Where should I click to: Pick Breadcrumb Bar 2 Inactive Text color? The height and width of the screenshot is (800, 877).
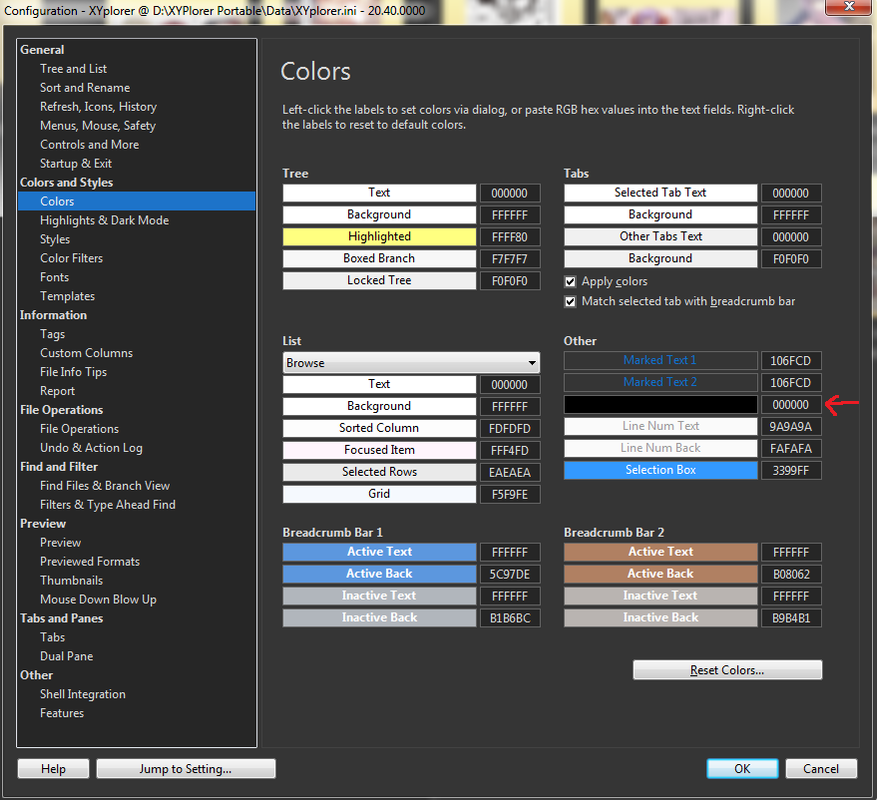[661, 596]
